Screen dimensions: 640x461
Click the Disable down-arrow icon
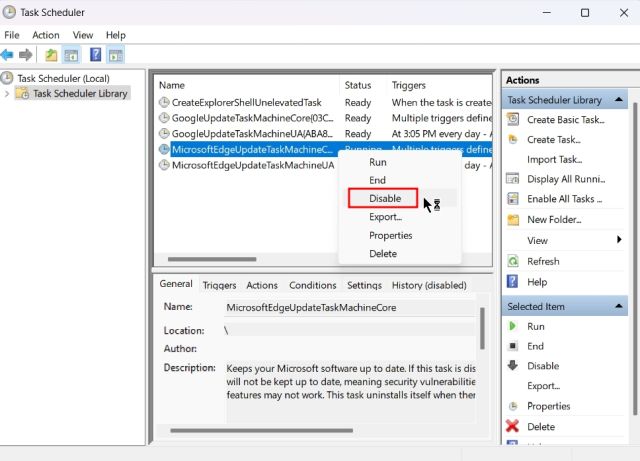coord(513,365)
